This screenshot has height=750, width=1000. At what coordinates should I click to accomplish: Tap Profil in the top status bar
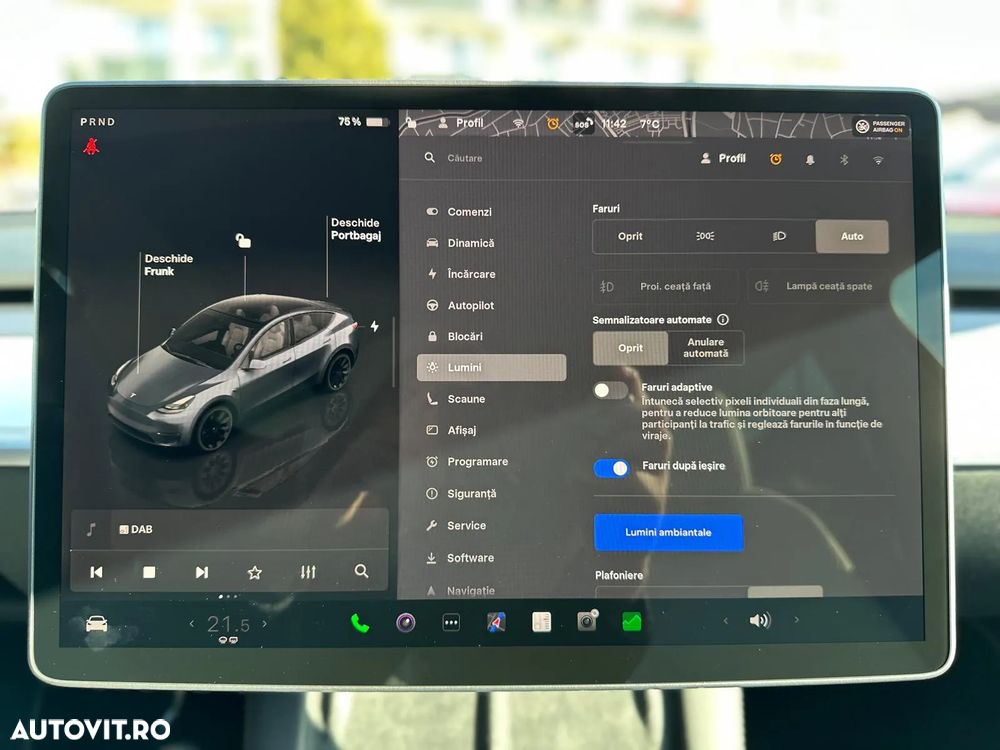(461, 122)
